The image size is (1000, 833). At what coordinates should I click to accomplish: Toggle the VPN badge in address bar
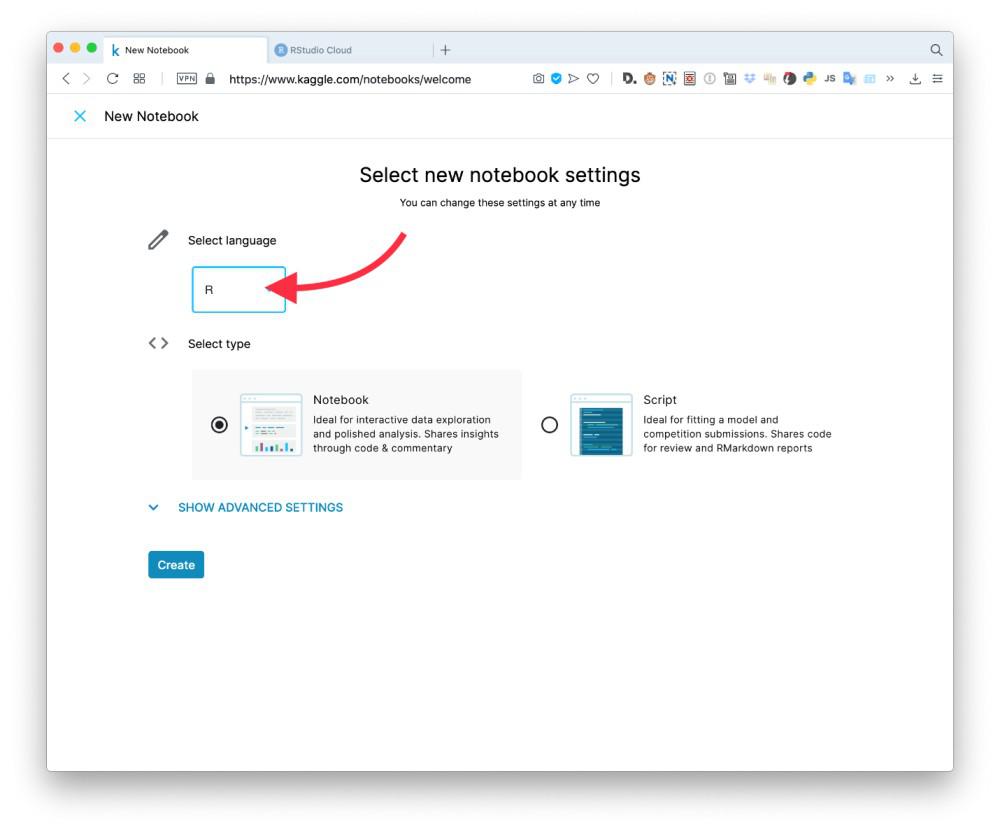pyautogui.click(x=186, y=78)
